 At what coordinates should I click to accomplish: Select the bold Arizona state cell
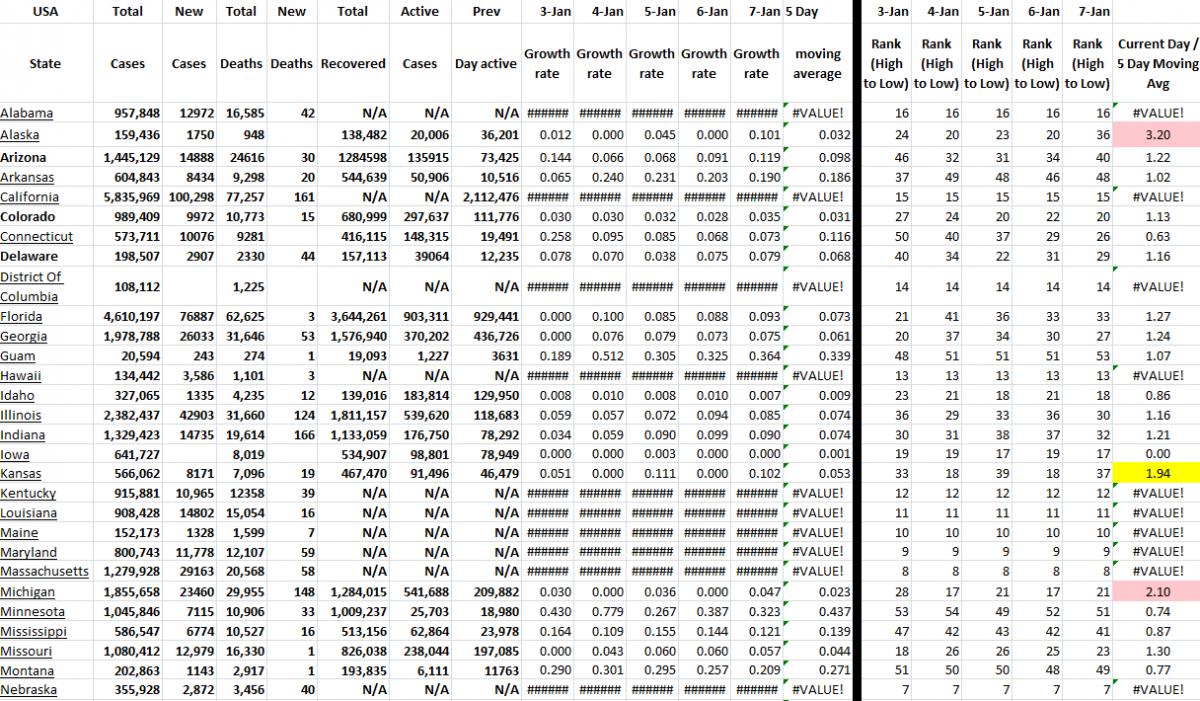tap(24, 157)
